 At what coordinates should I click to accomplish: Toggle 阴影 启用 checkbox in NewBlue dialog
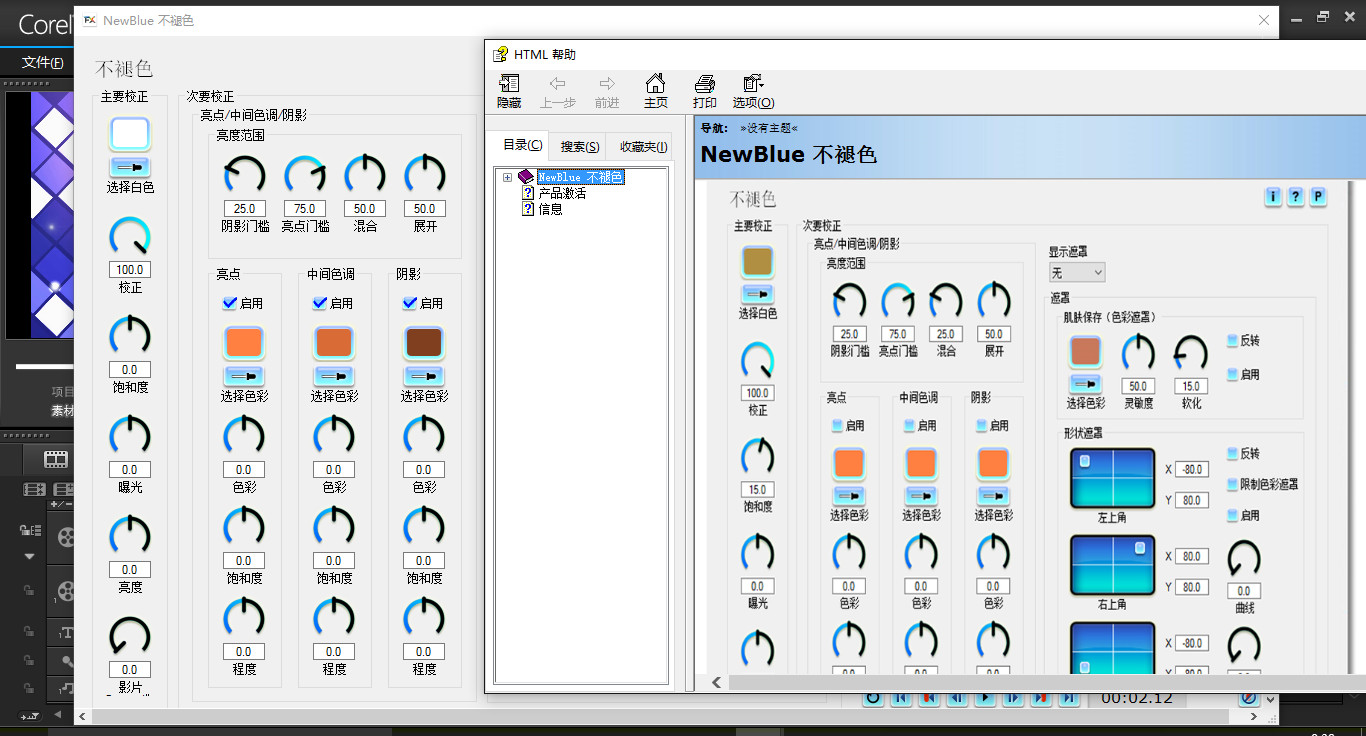[x=410, y=303]
